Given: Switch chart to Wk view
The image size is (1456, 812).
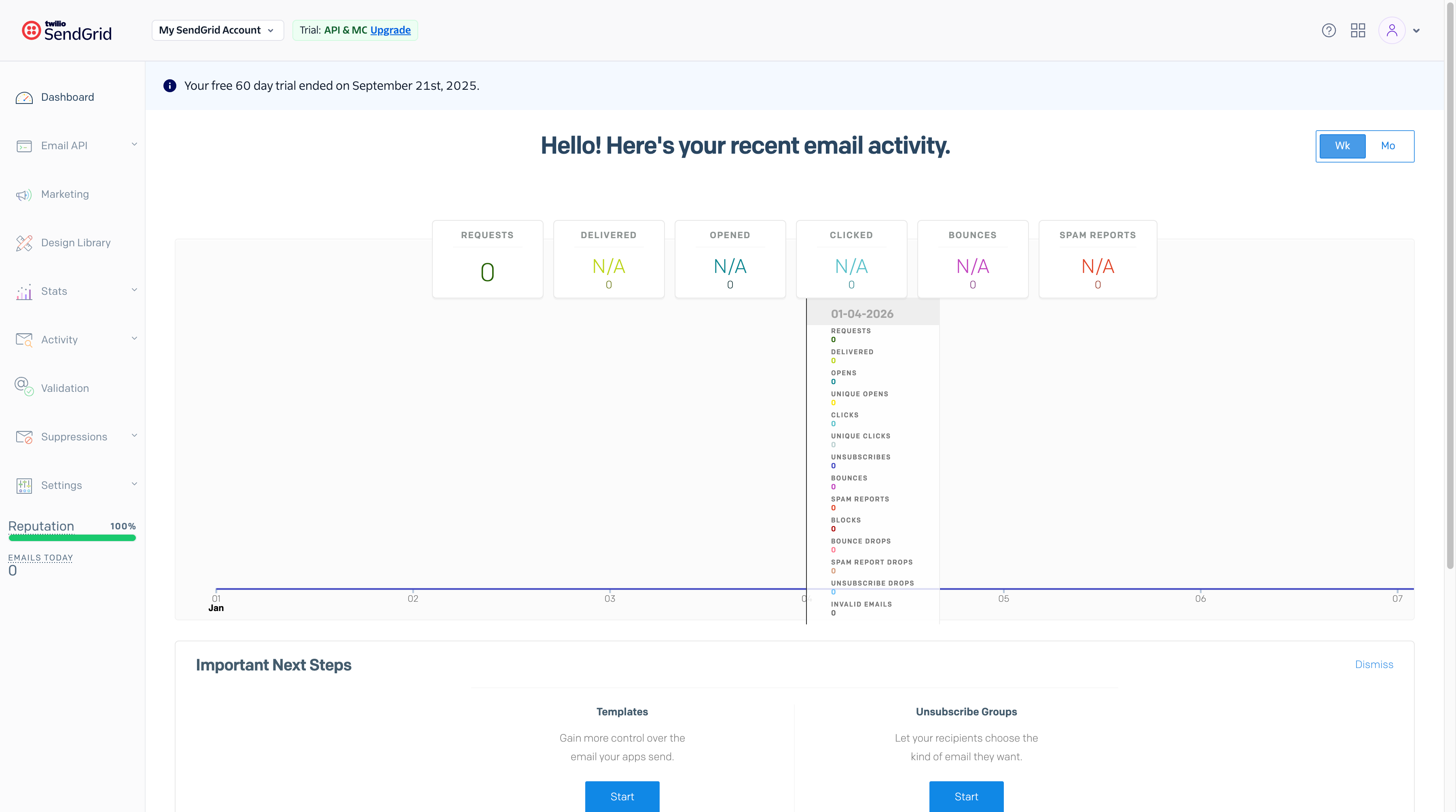Looking at the screenshot, I should (x=1342, y=146).
